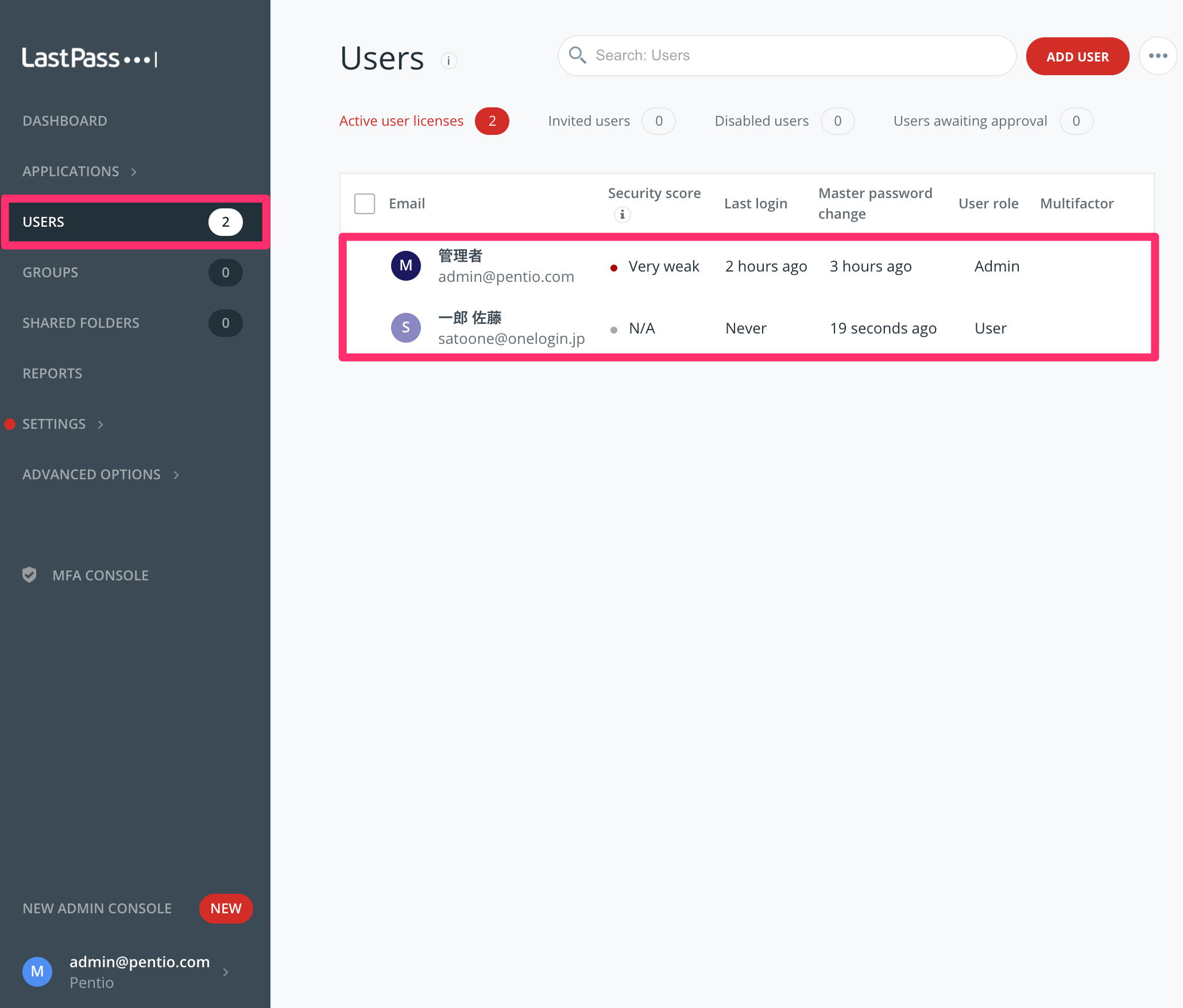The height and width of the screenshot is (1008, 1183).
Task: Click the ADD USER button
Action: tap(1077, 56)
